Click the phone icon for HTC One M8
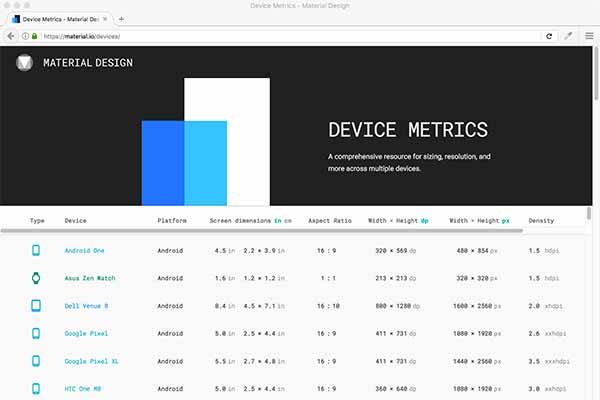The height and width of the screenshot is (400, 600). [36, 389]
